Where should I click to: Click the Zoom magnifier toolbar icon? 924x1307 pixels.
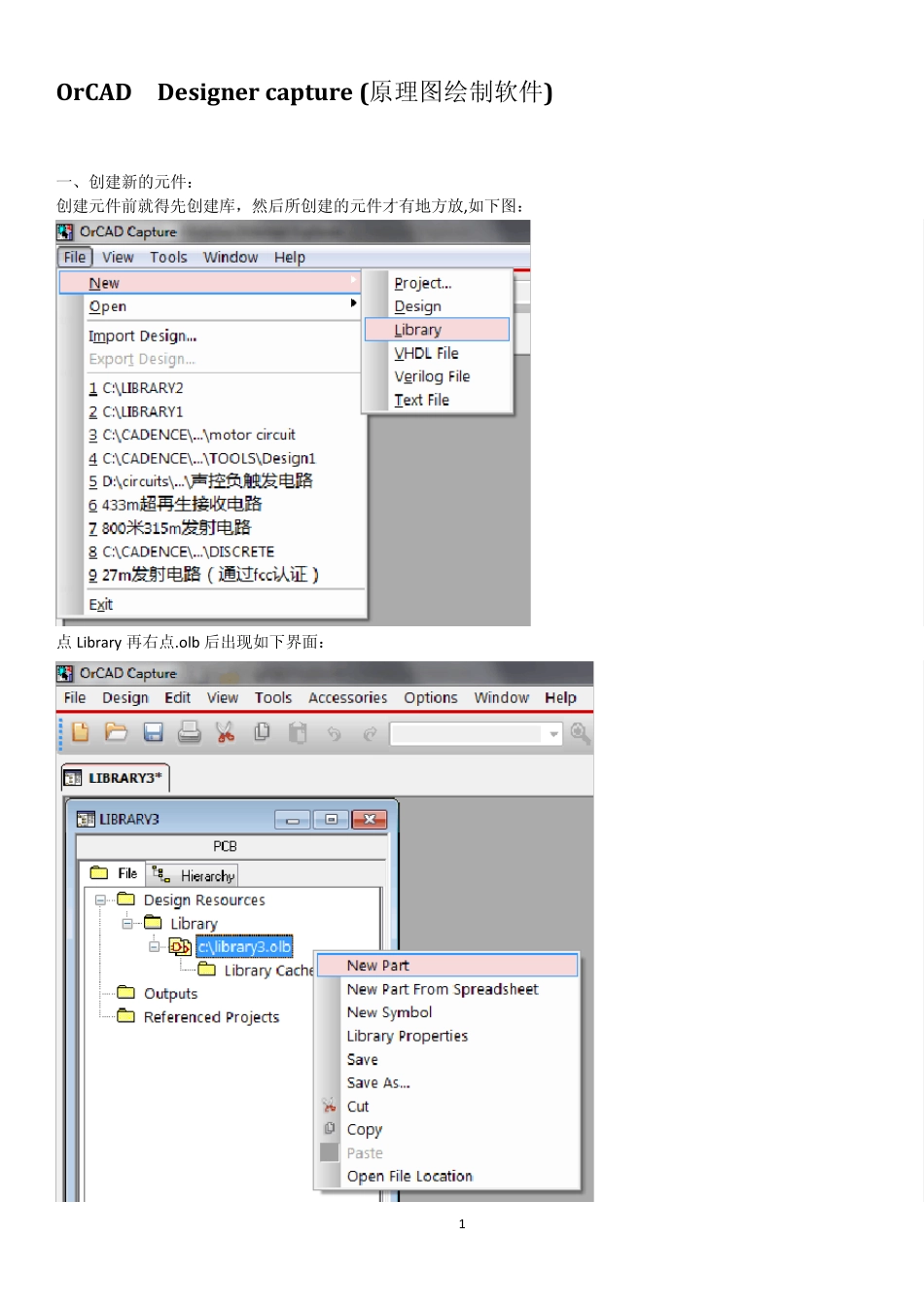tap(581, 733)
